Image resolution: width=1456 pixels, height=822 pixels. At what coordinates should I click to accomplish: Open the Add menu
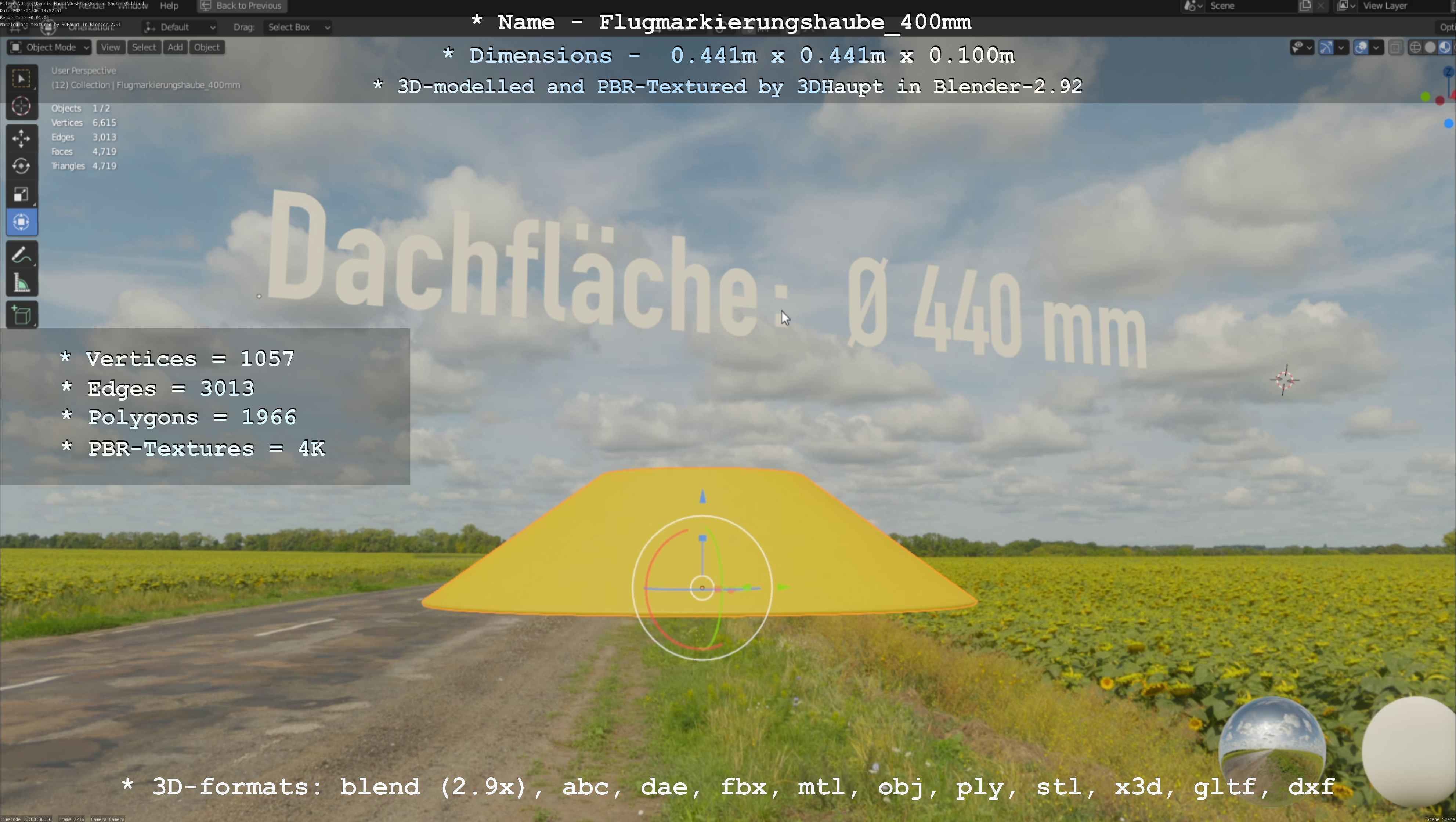point(175,47)
